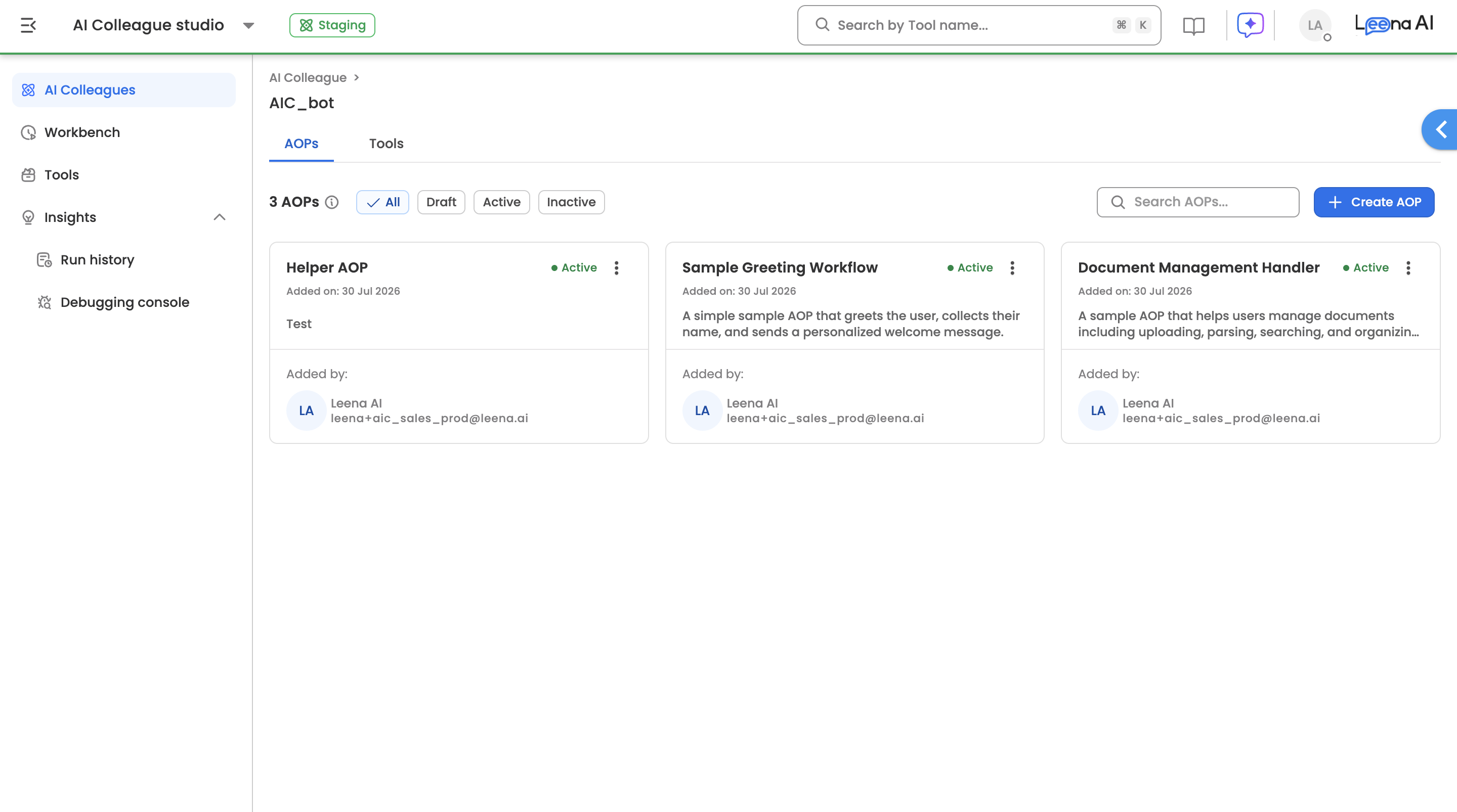The height and width of the screenshot is (812, 1457).
Task: Switch to the Tools tab
Action: (x=387, y=144)
